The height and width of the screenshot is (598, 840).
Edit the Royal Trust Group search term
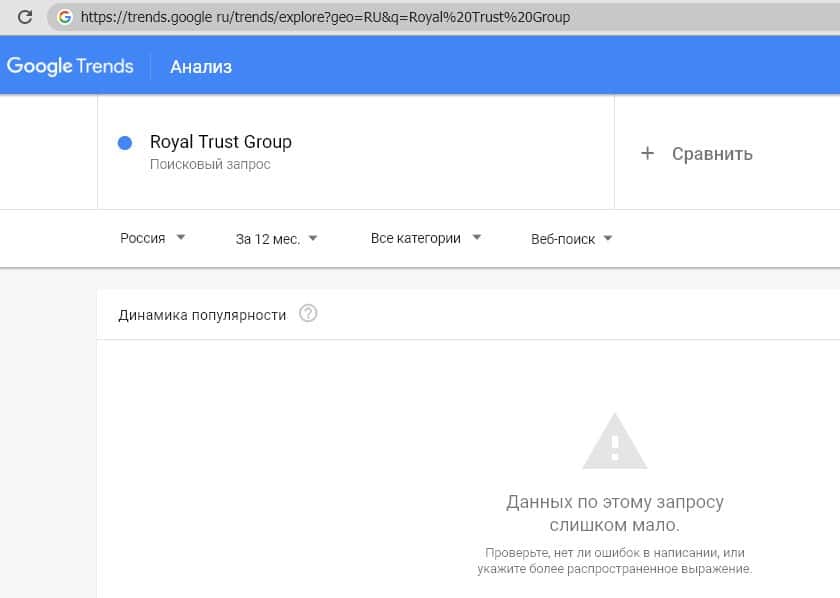tap(221, 141)
